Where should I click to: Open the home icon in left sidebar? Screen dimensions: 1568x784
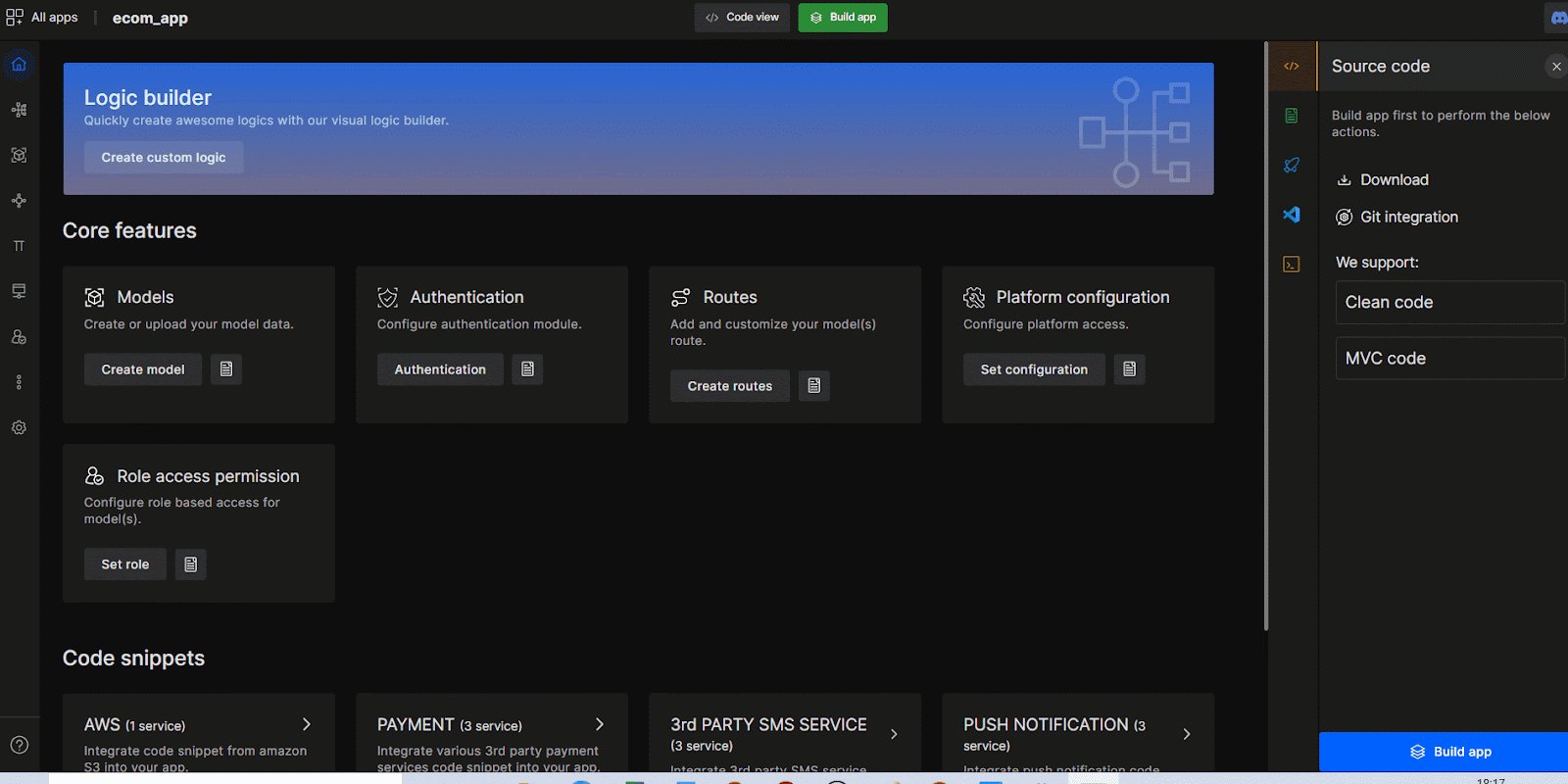[x=19, y=65]
